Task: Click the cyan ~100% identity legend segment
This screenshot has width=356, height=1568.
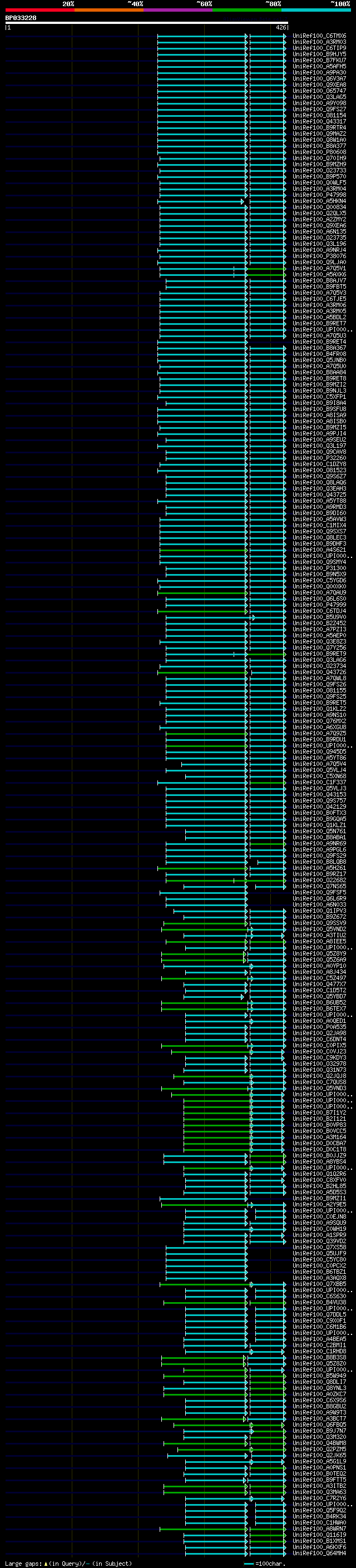Action: pos(317,11)
